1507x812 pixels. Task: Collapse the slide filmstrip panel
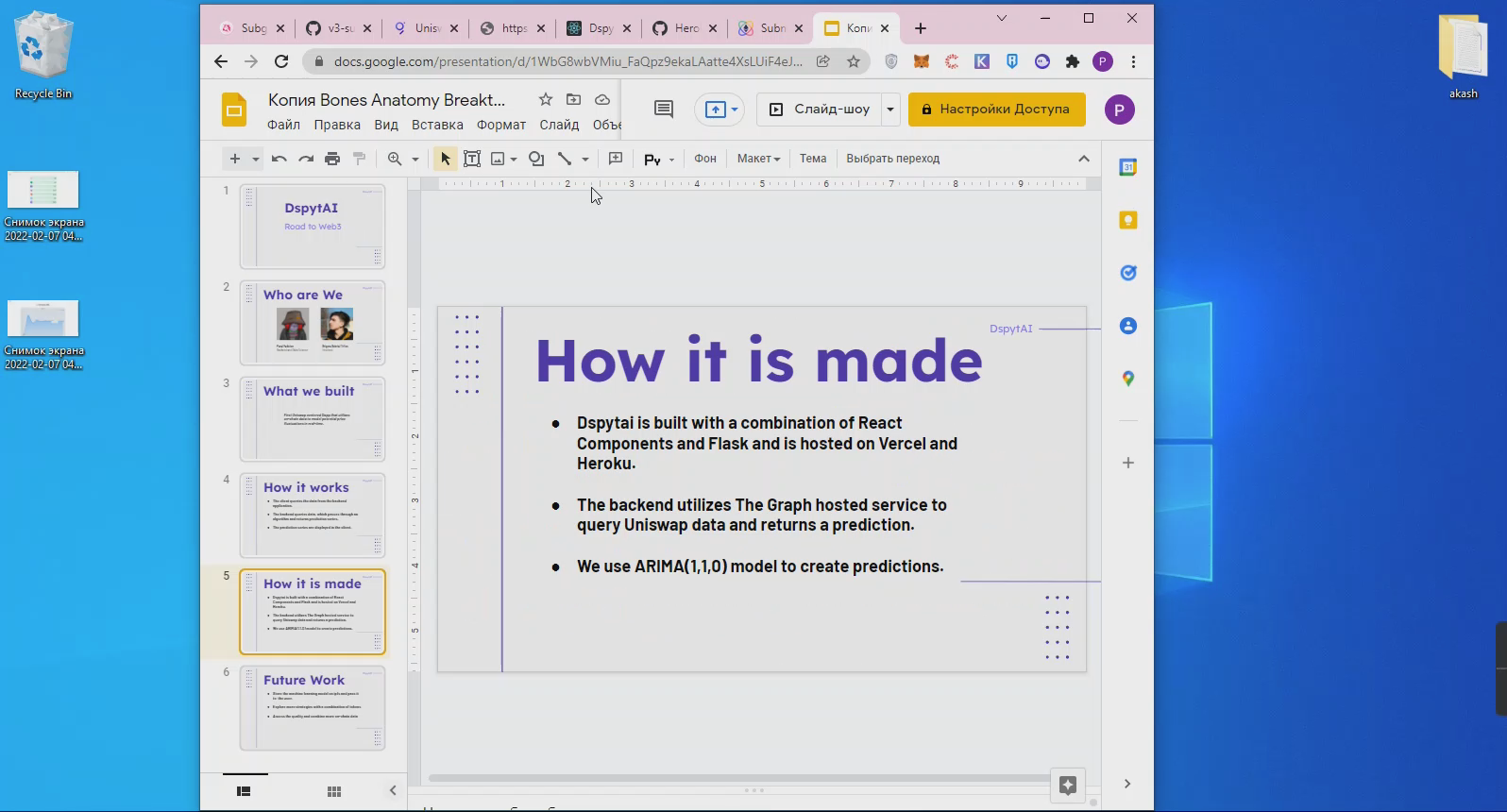coord(393,790)
